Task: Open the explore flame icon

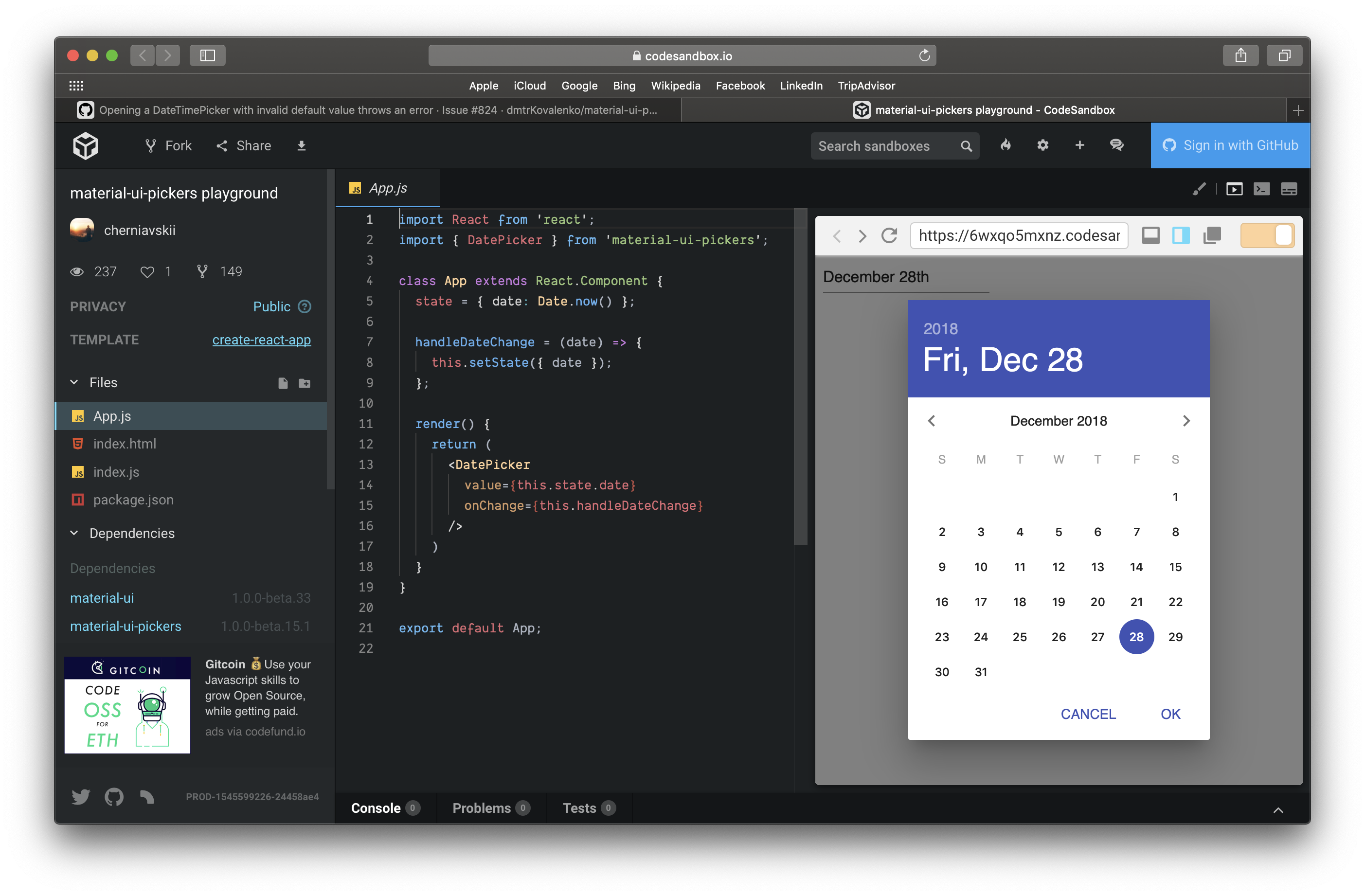Action: [1006, 145]
